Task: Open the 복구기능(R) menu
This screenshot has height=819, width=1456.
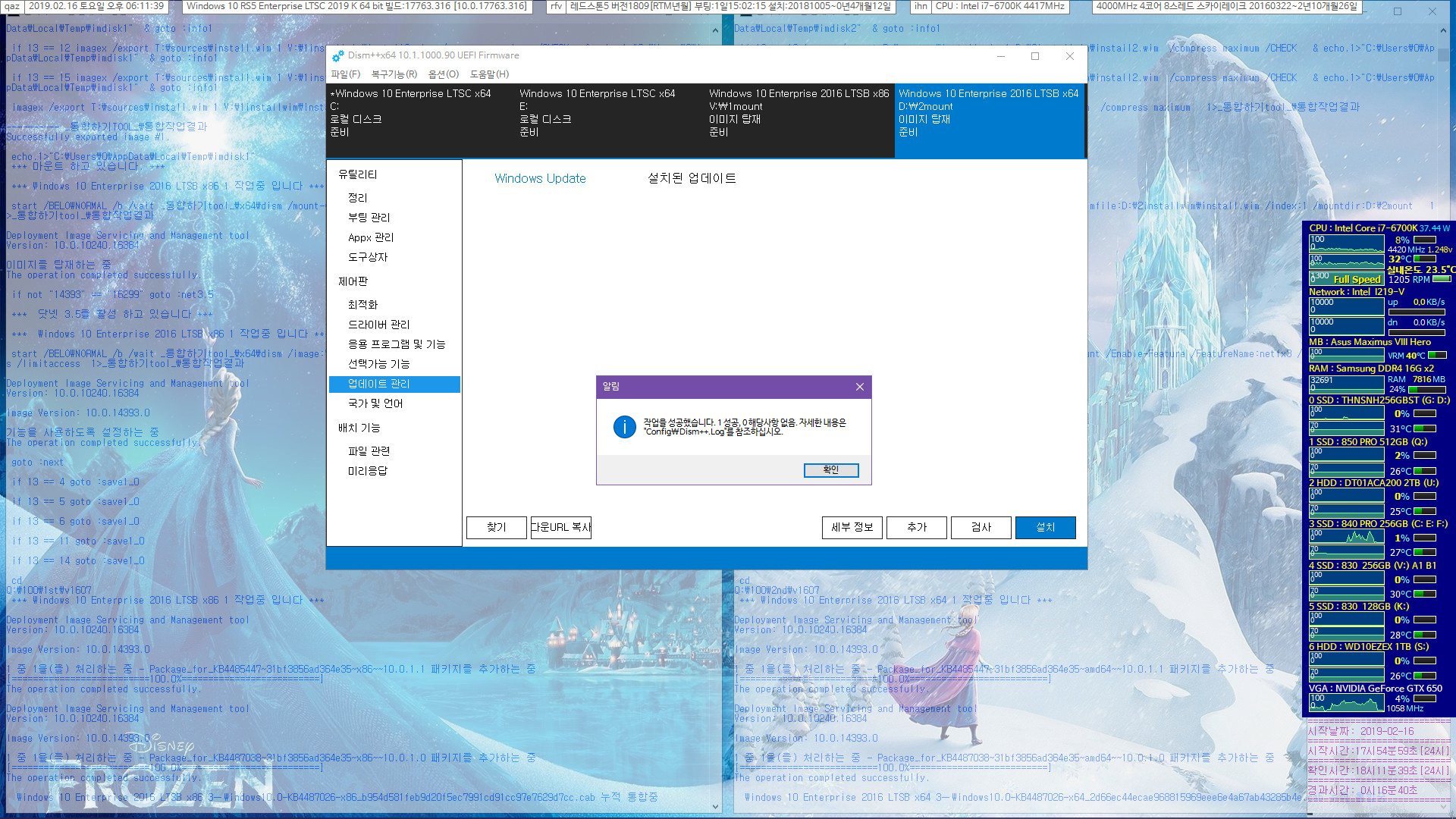Action: click(394, 74)
